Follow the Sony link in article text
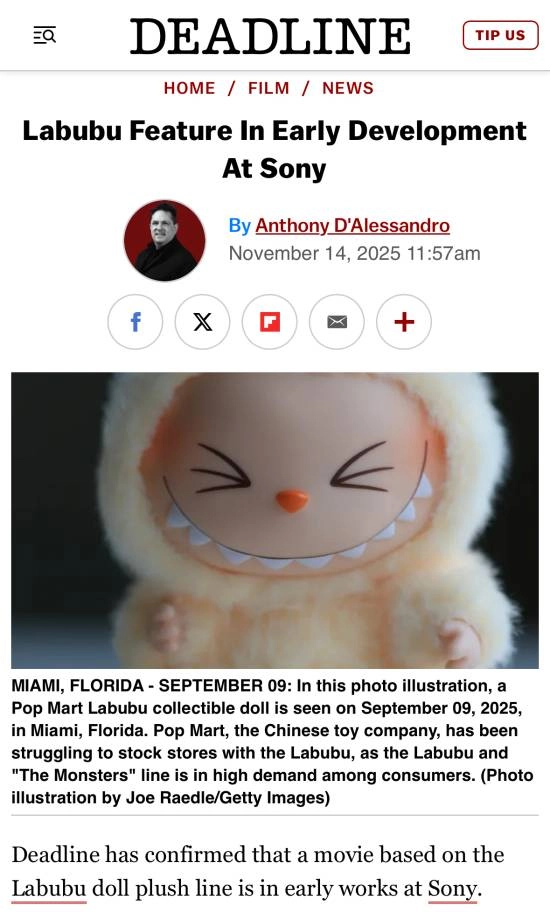Screen dimensions: 550x919 tap(452, 889)
